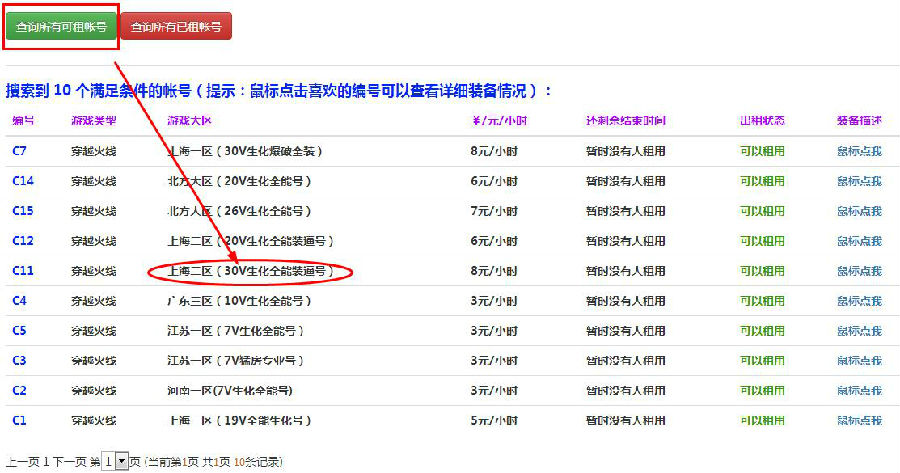Select account number C1
The height and width of the screenshot is (473, 900).
pos(19,420)
